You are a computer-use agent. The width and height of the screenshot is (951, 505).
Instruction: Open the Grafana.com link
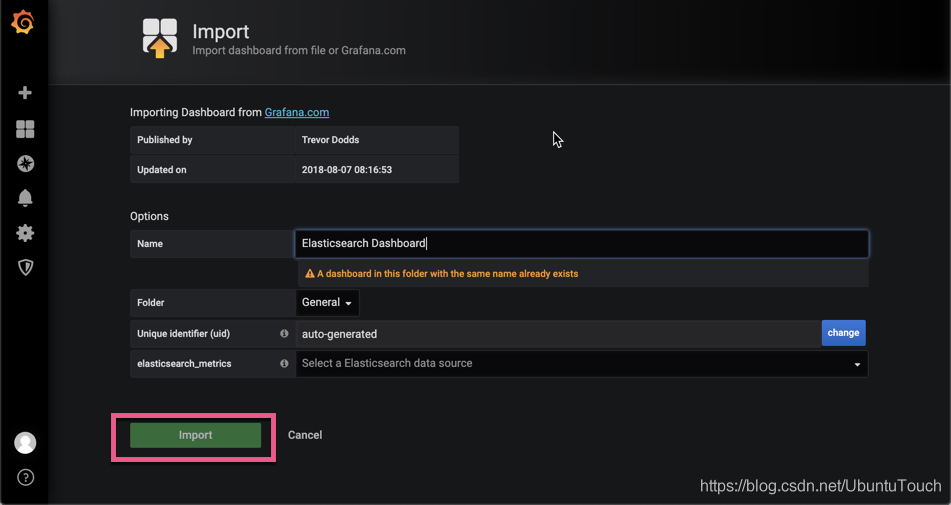click(x=297, y=112)
